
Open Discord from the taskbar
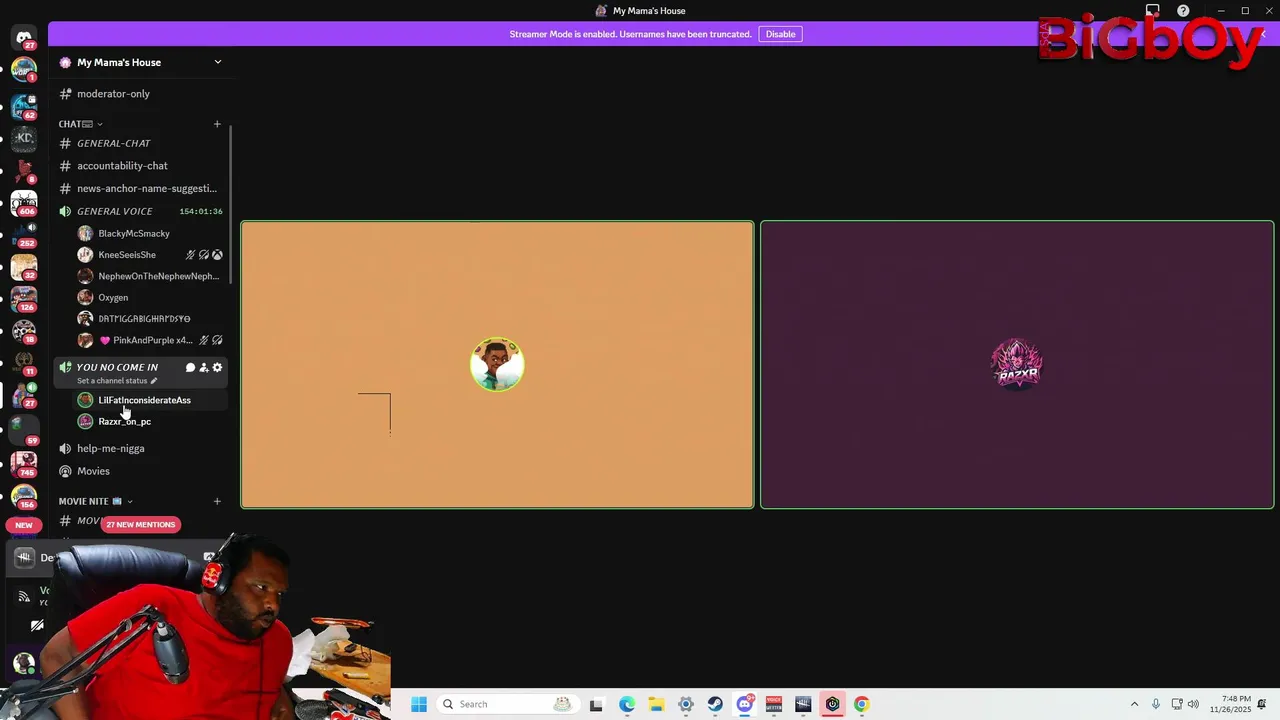click(x=745, y=704)
